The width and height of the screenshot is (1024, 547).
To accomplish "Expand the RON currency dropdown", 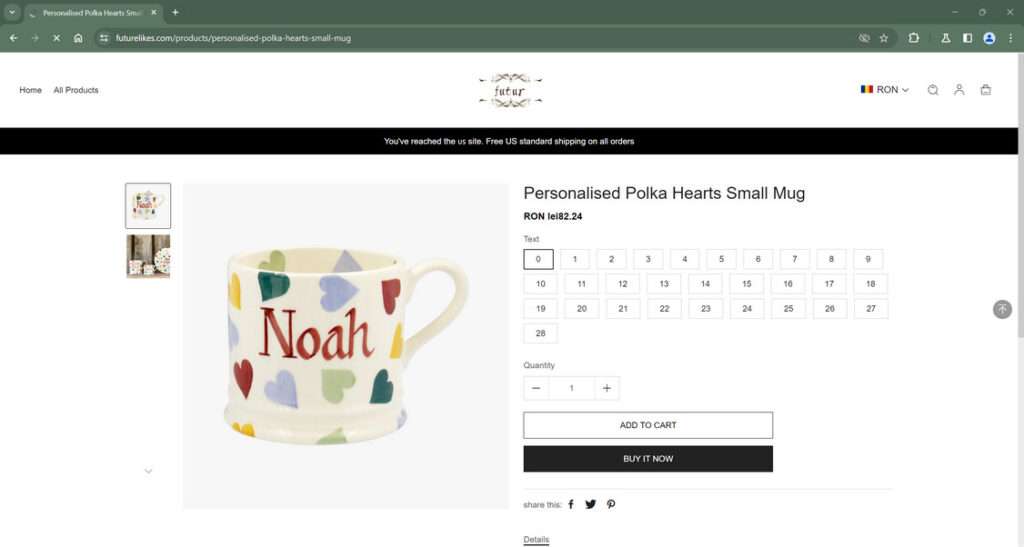I will point(885,90).
